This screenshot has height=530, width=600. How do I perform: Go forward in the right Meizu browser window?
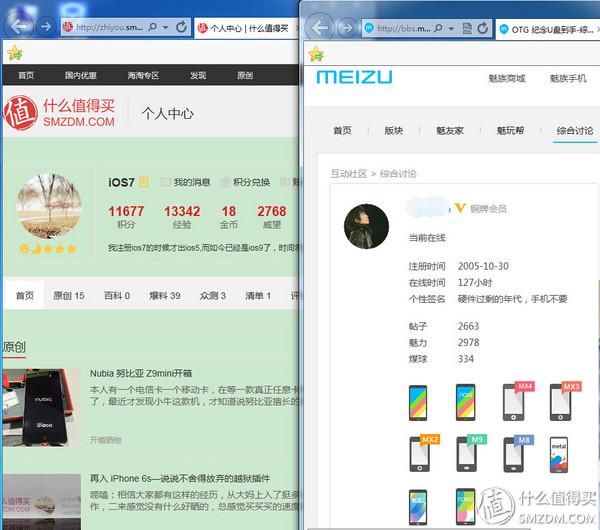[347, 28]
